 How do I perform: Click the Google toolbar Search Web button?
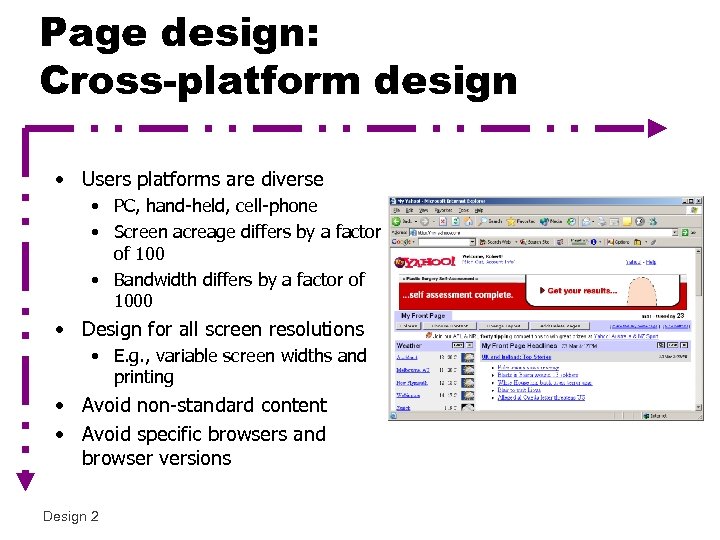pos(495,242)
